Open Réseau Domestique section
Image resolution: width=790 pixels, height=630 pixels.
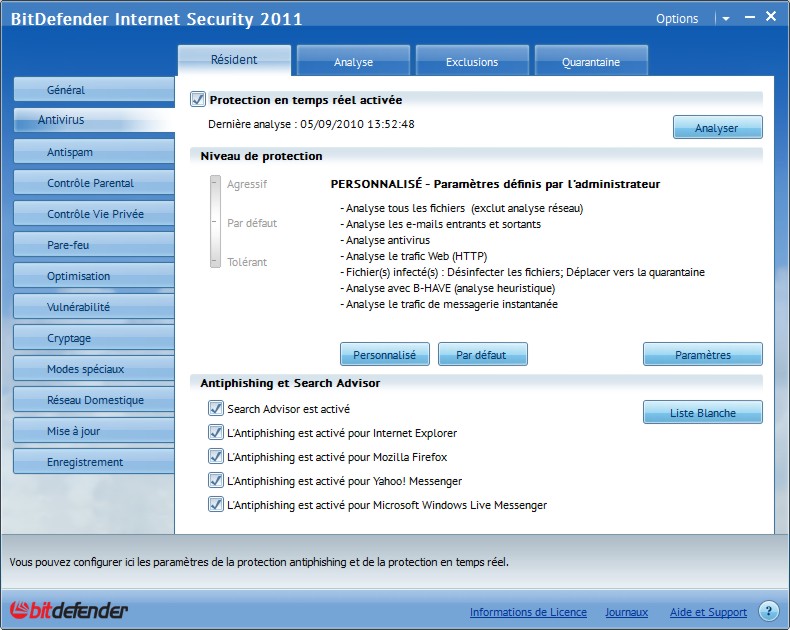tap(94, 400)
